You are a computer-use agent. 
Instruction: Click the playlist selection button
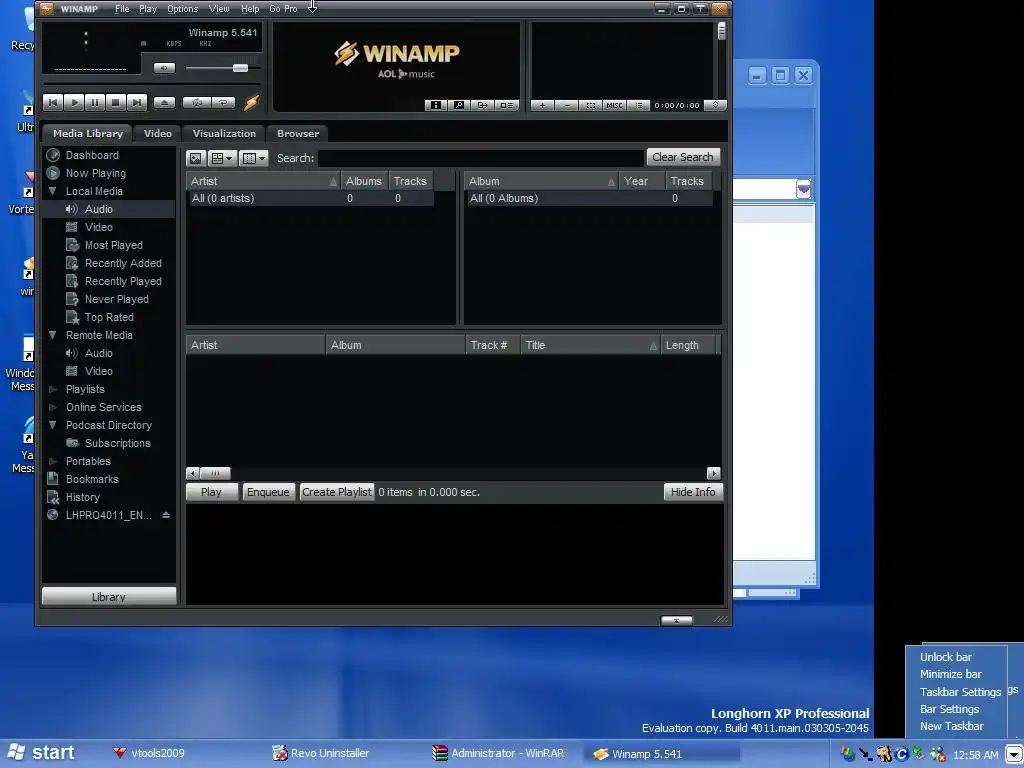pyautogui.click(x=590, y=105)
